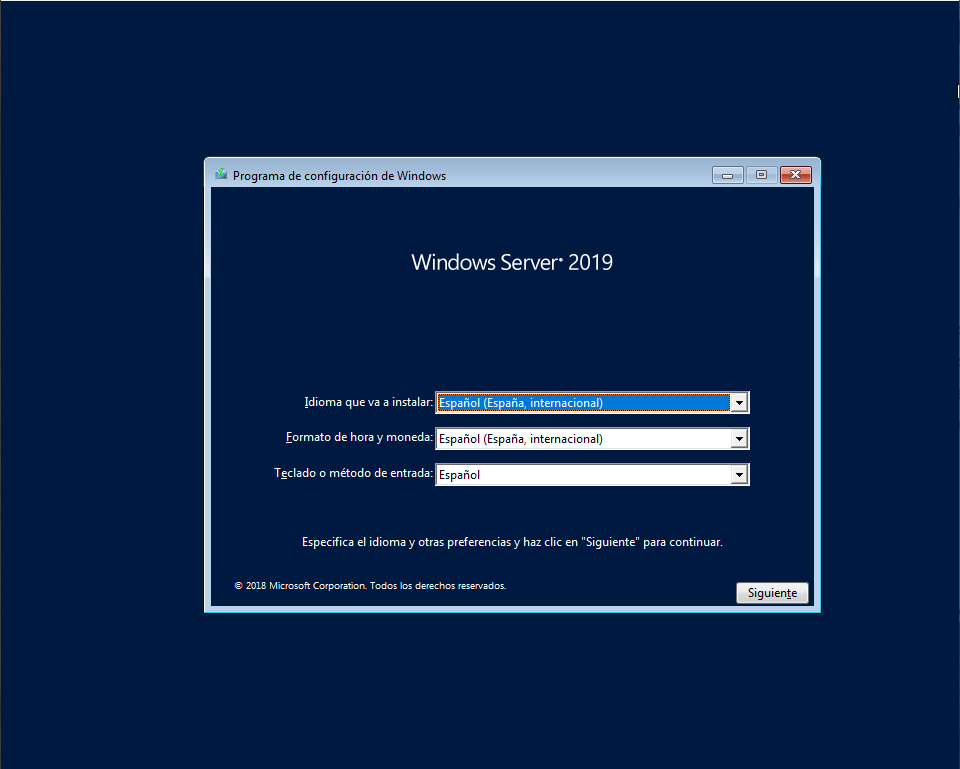Viewport: 960px width, 769px height.
Task: Open the 'Idioma que va a instalar' dropdown arrow
Action: pos(739,402)
